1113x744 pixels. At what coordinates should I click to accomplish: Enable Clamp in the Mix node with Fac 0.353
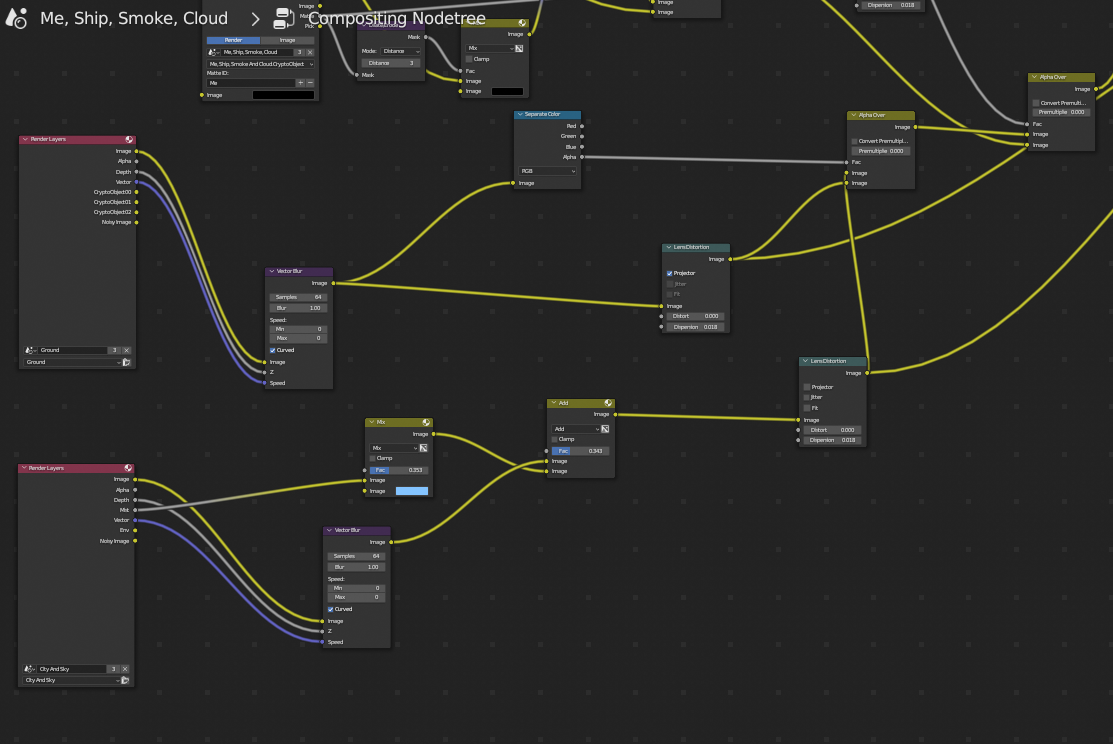(x=373, y=459)
